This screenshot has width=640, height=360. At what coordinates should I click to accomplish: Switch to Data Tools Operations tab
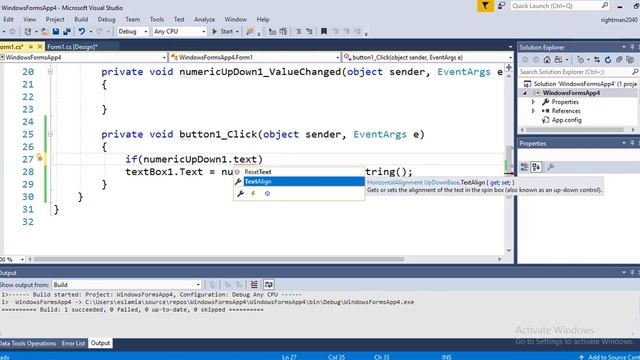tap(28, 343)
